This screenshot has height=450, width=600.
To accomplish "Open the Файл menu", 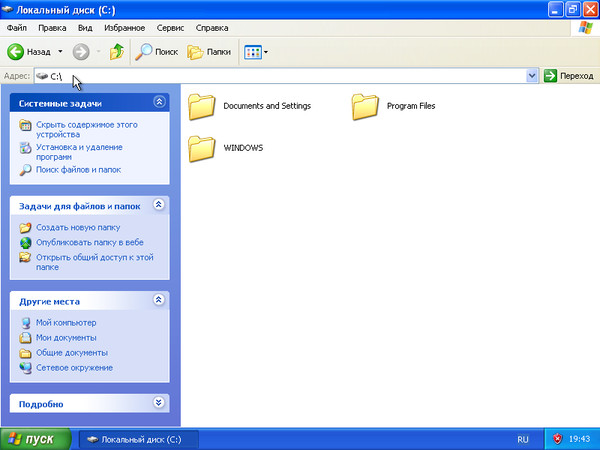I will 17,28.
